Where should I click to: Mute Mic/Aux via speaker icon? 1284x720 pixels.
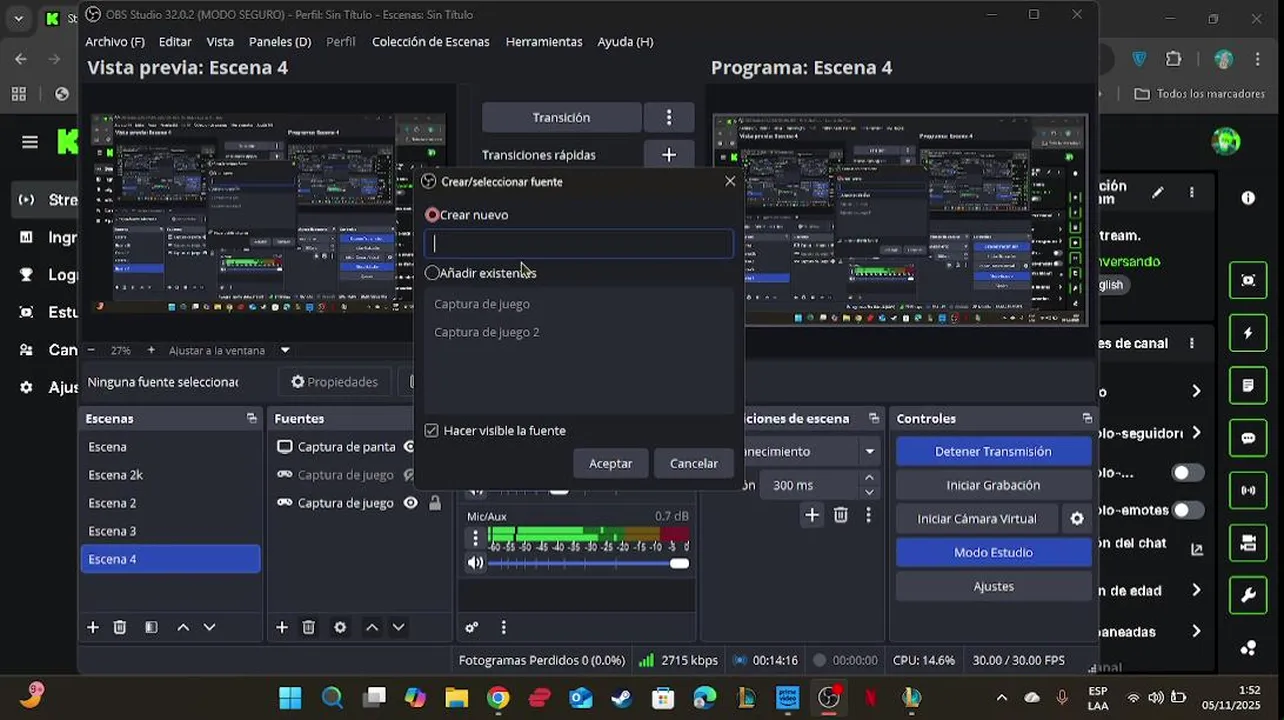click(476, 563)
